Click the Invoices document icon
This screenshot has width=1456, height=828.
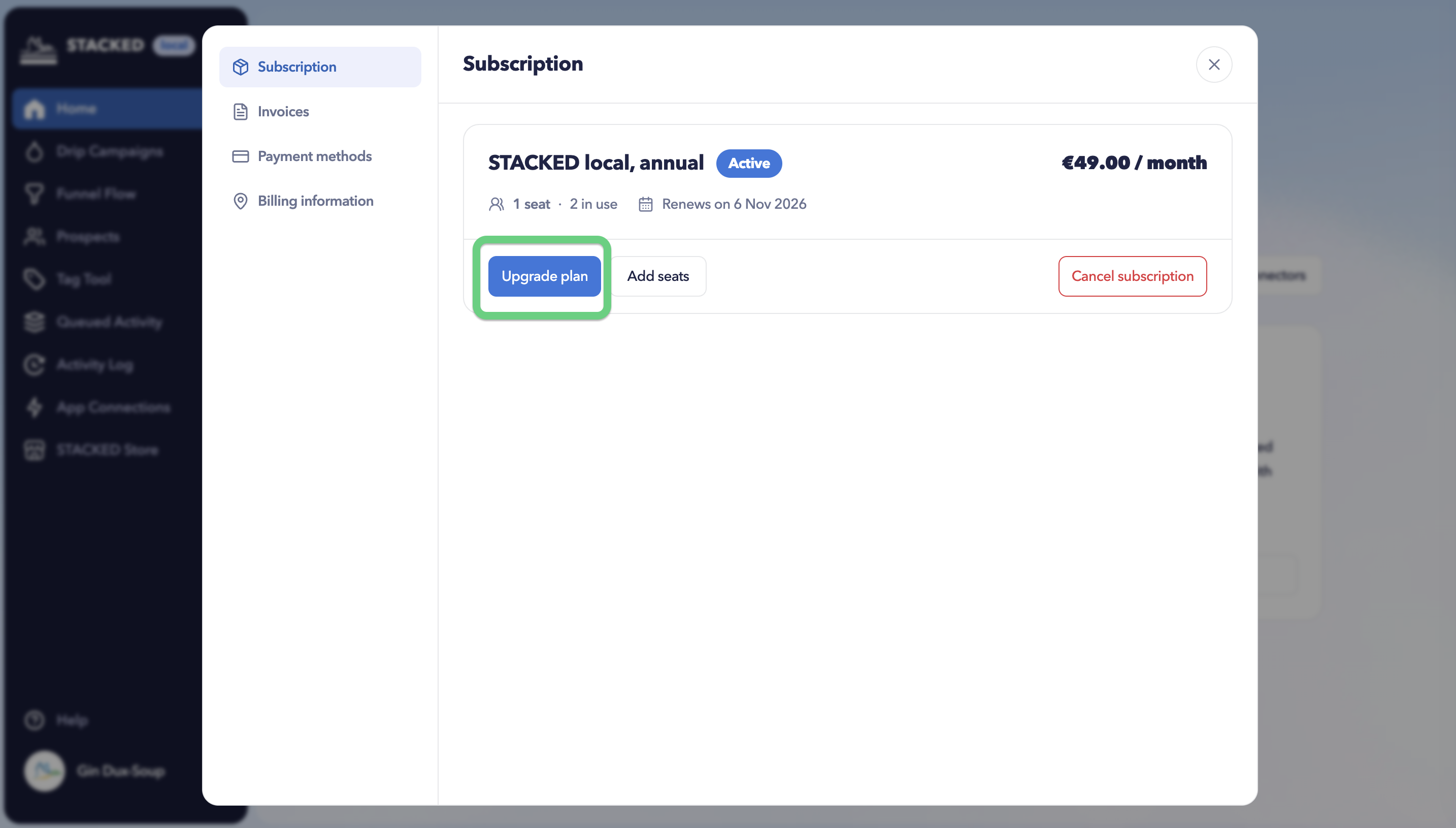(x=241, y=111)
